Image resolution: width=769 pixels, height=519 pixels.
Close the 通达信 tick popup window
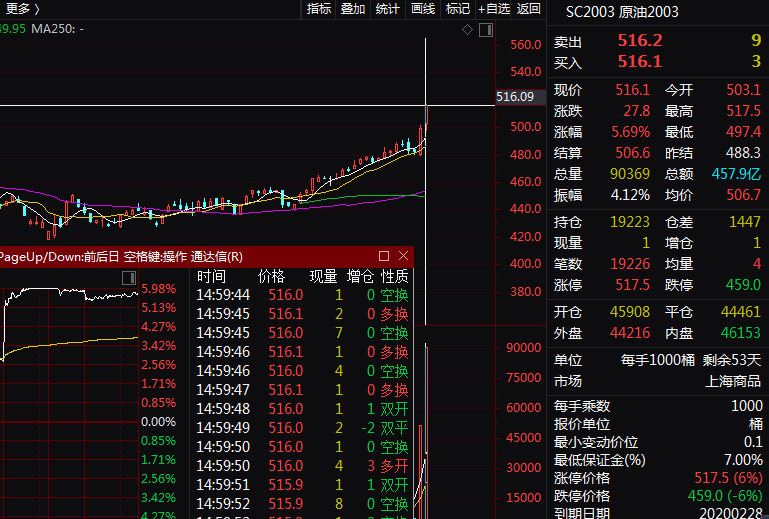[403, 256]
